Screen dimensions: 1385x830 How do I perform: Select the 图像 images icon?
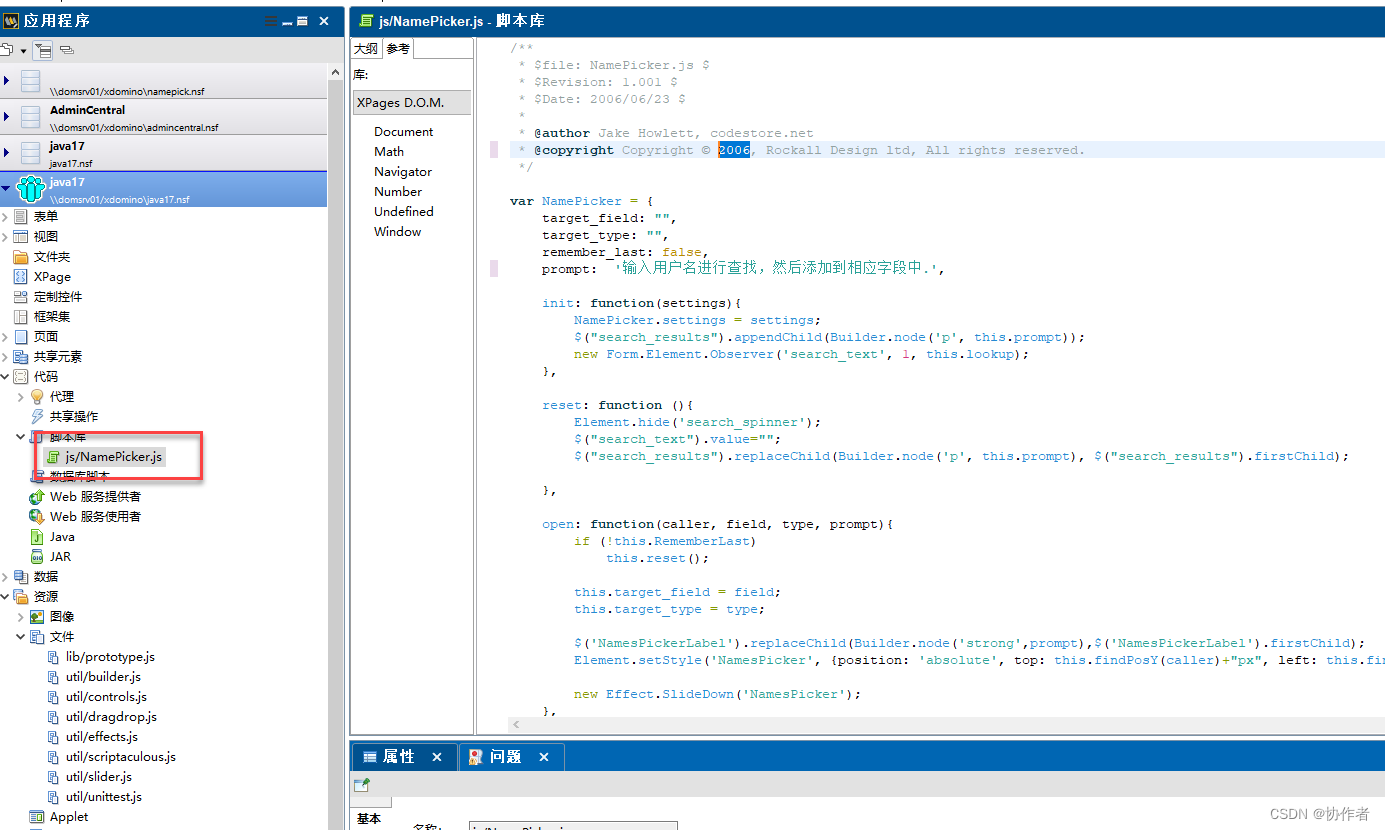[x=37, y=616]
